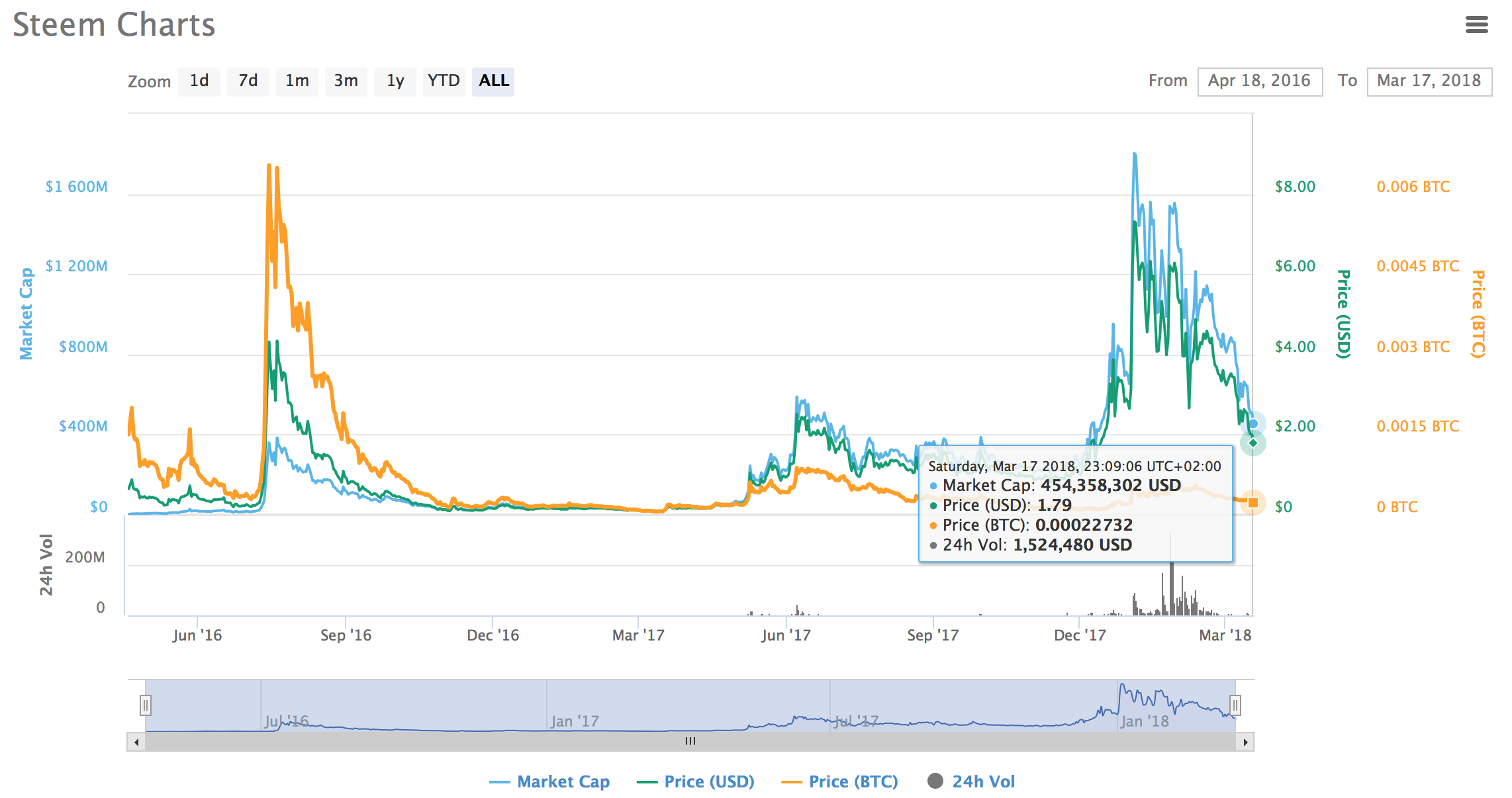Choose the YTD zoom option

(x=444, y=81)
